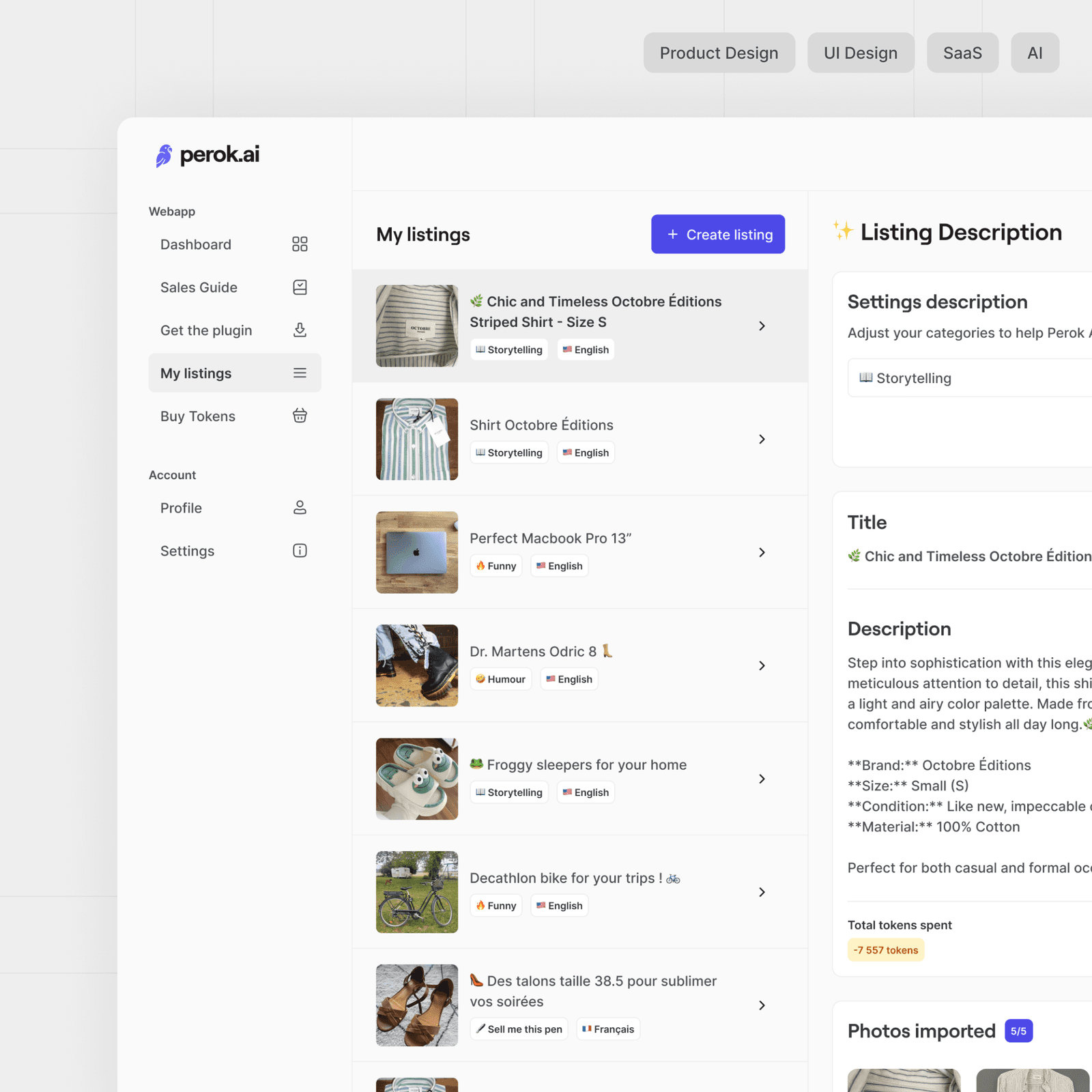1092x1092 pixels.
Task: Click the Product Design tag
Action: [x=719, y=53]
